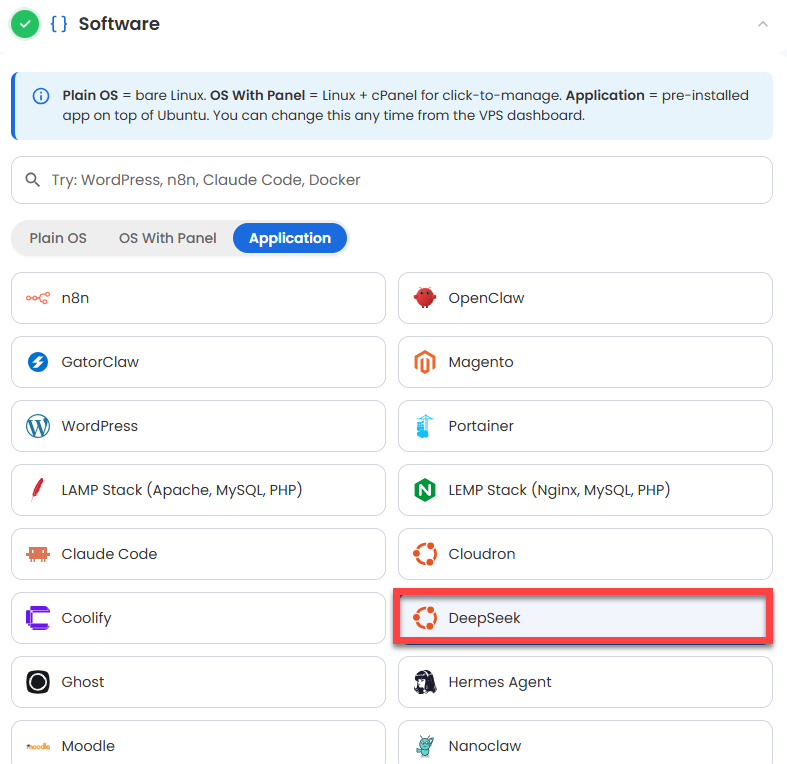Click the Cloudron orange circle icon

(x=425, y=554)
